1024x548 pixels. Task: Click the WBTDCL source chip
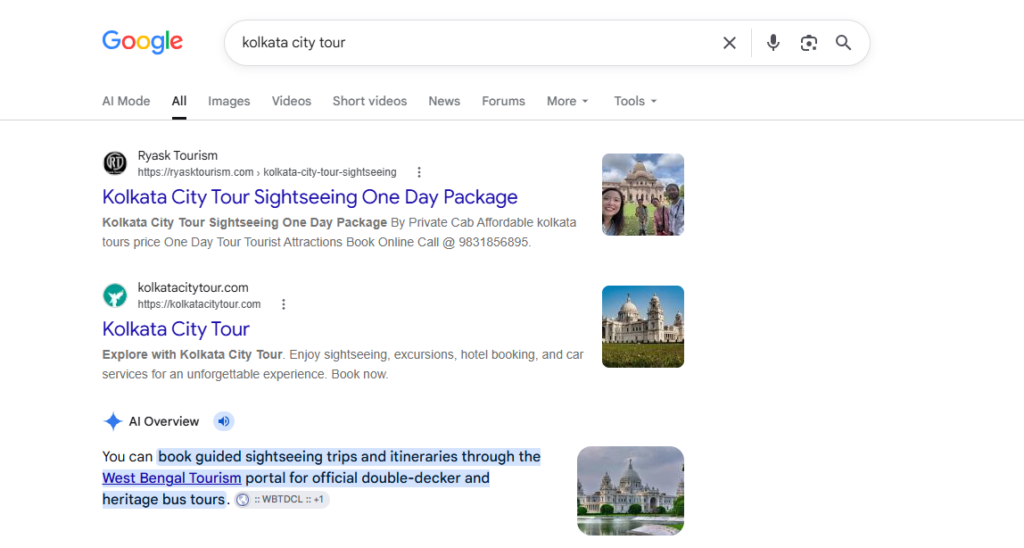tap(282, 500)
